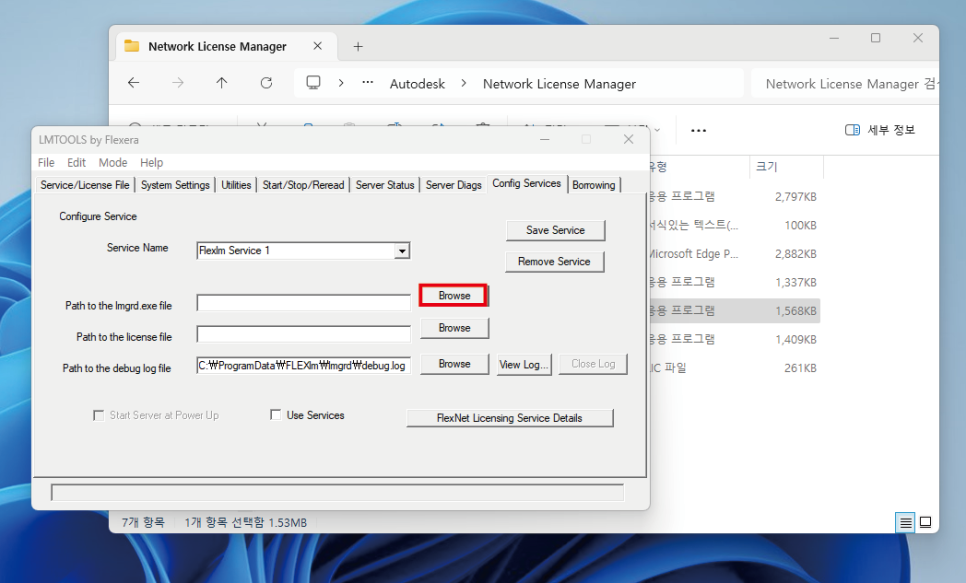Expand the Service Name dropdown arrow
Viewport: 966px width, 583px height.
[402, 251]
